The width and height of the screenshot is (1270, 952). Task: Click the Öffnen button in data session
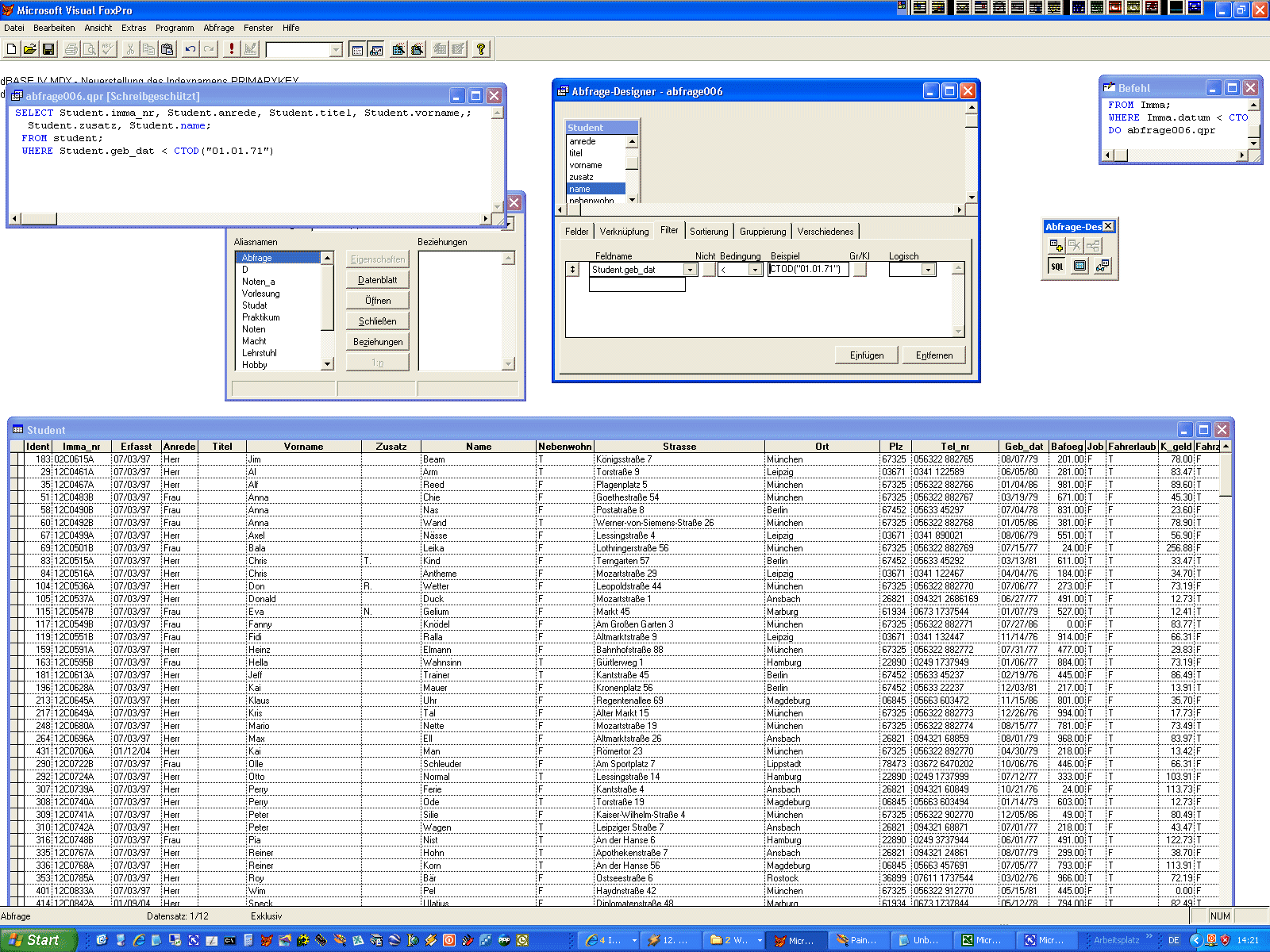[378, 301]
